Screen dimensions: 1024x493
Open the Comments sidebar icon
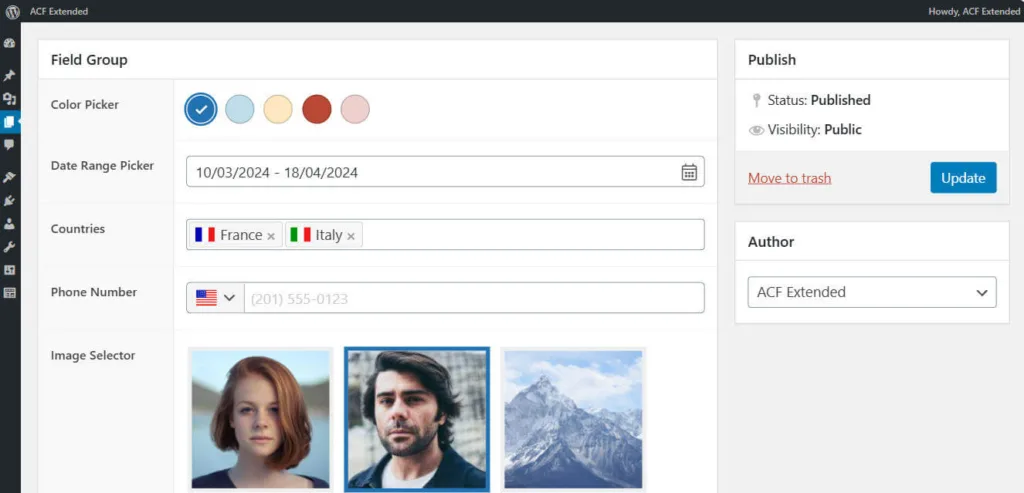click(9, 144)
